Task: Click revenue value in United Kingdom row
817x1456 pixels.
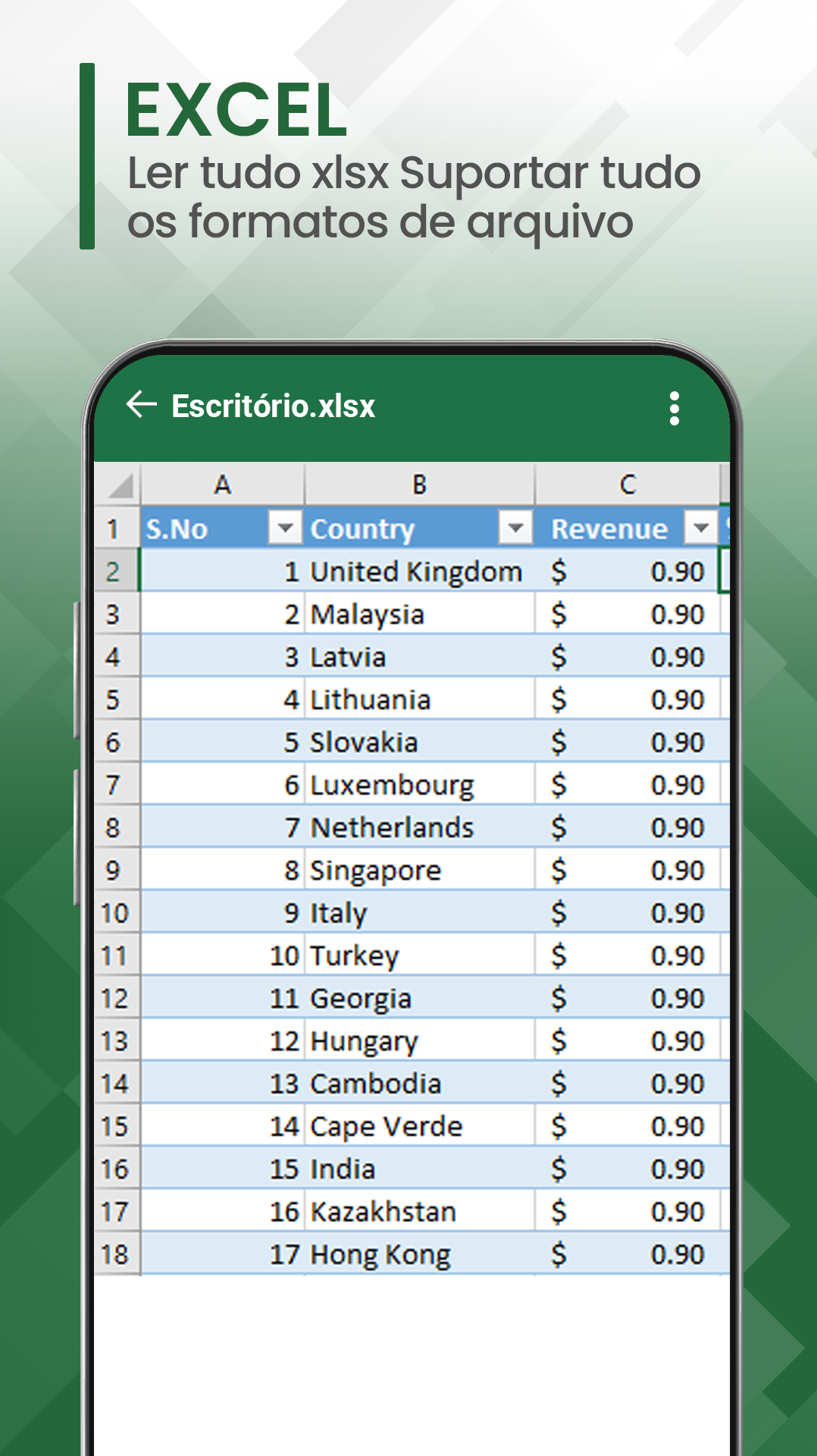Action: tap(628, 571)
